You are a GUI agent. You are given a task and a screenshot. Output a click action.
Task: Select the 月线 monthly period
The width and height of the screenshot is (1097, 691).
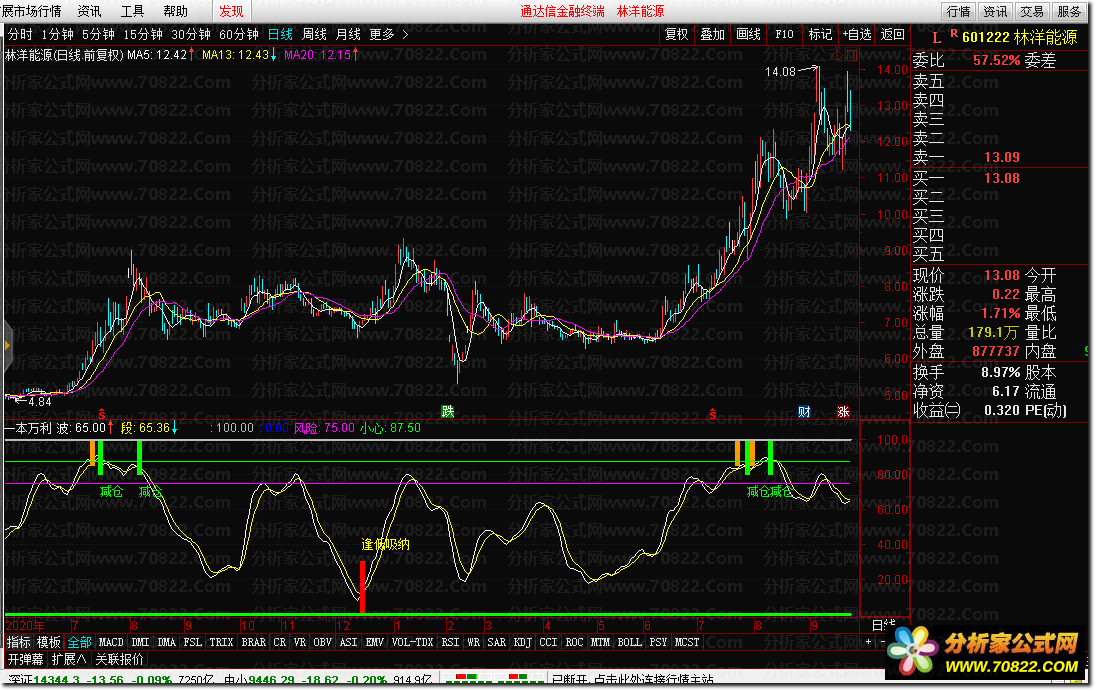[348, 34]
